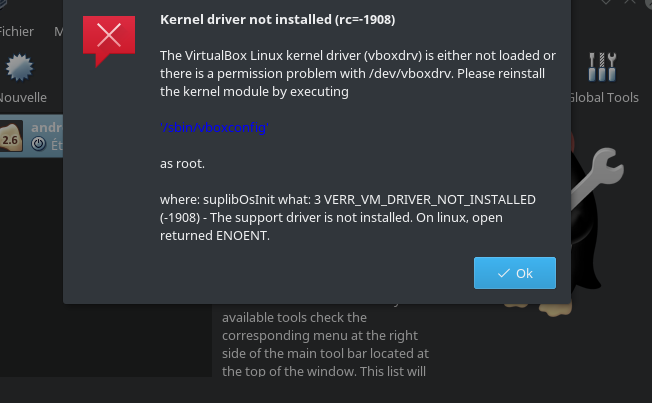Click the paragraph mentioning /dev/vboxdrv
This screenshot has height=403, width=652.
[357, 73]
